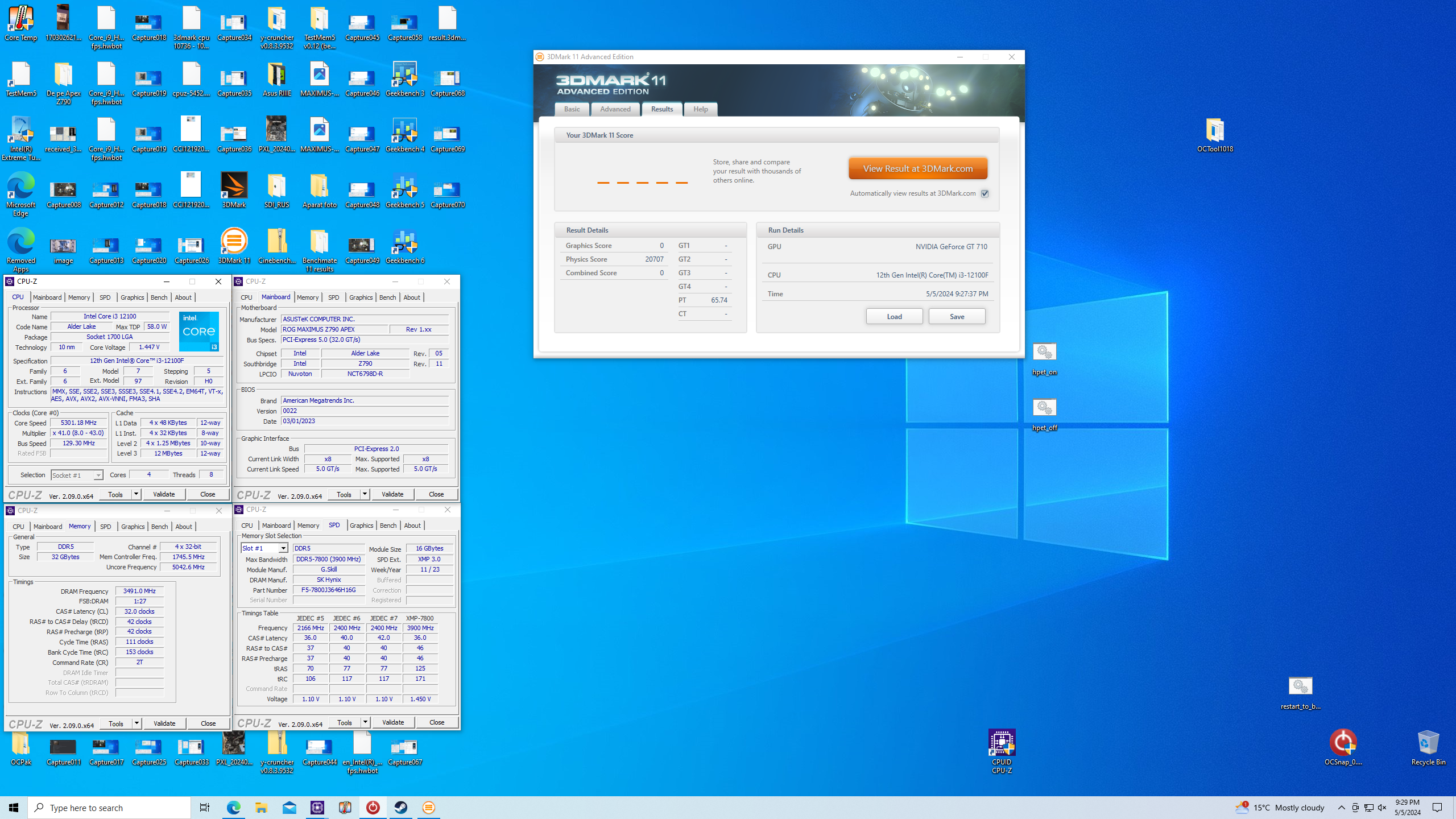
Task: Switch to Advanced tab in 3DMark 11
Action: click(615, 109)
